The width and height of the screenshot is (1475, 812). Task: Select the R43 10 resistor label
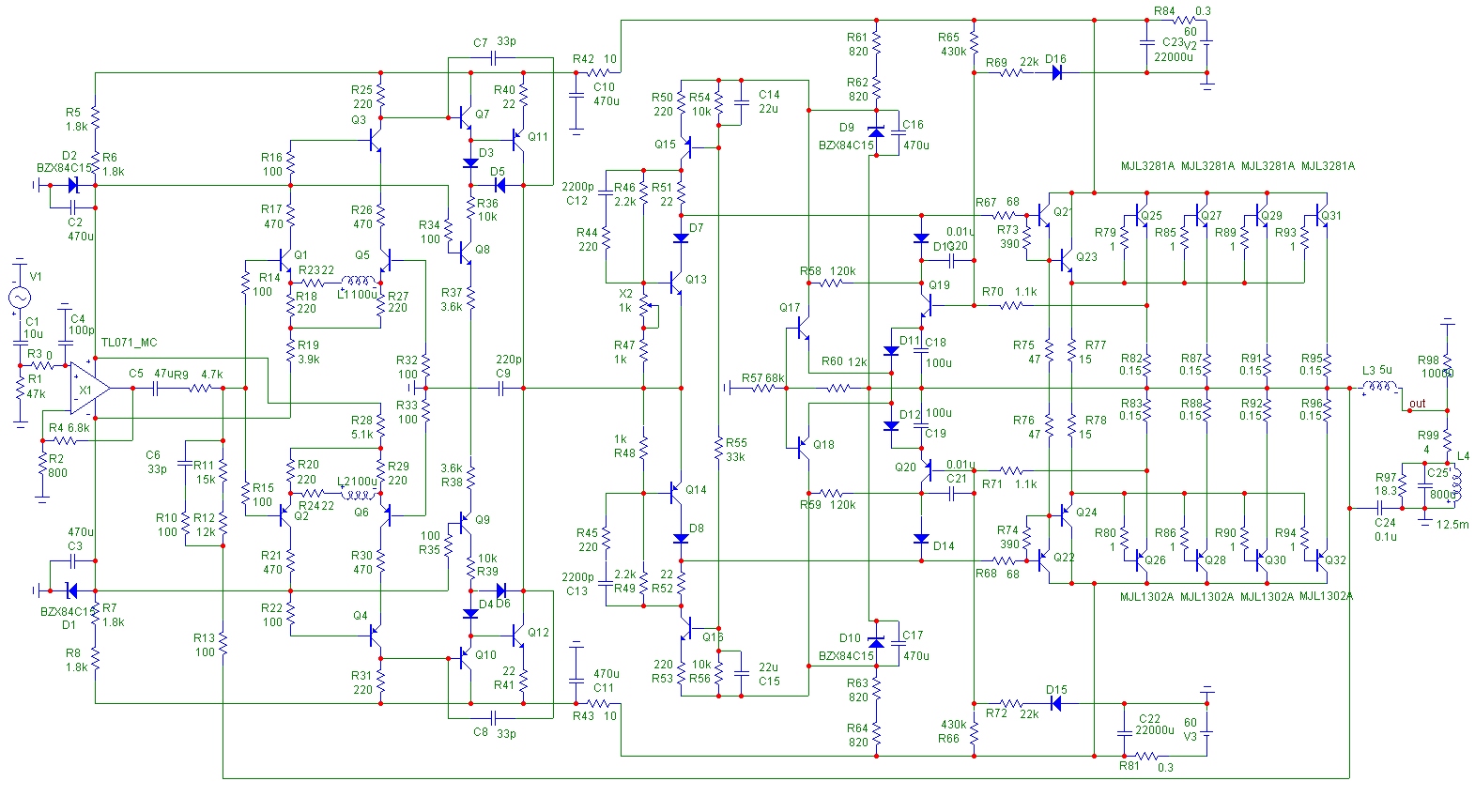(x=595, y=715)
